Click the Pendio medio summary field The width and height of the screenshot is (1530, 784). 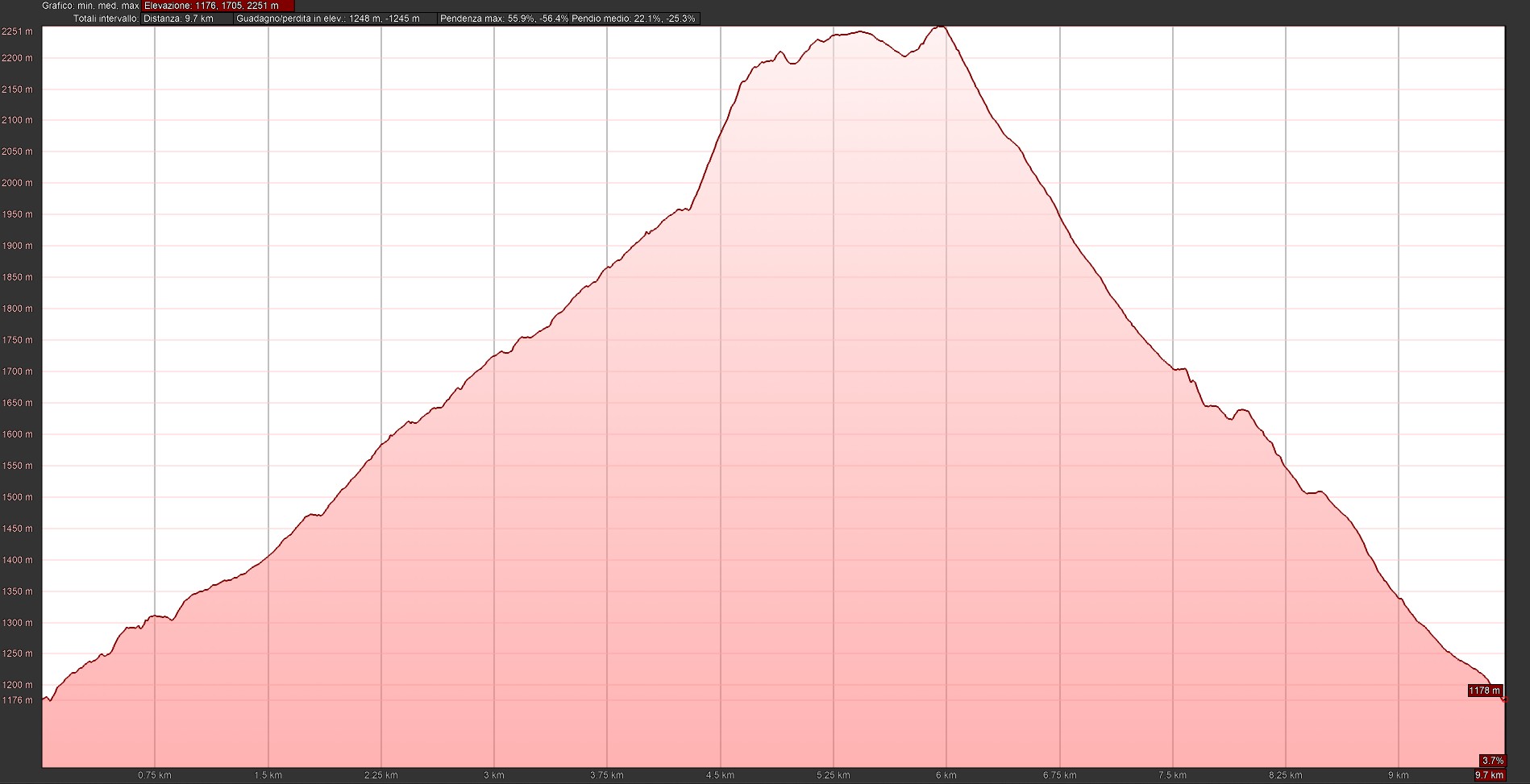click(634, 19)
